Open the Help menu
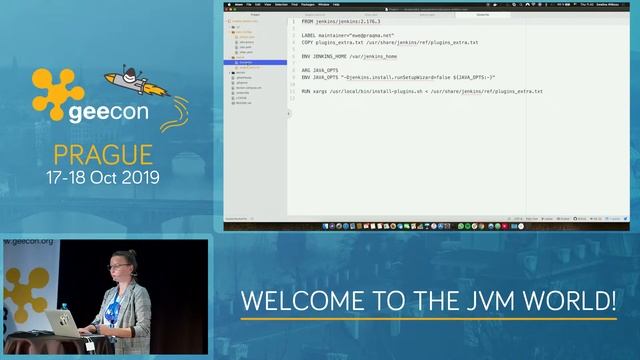 (x=336, y=4)
